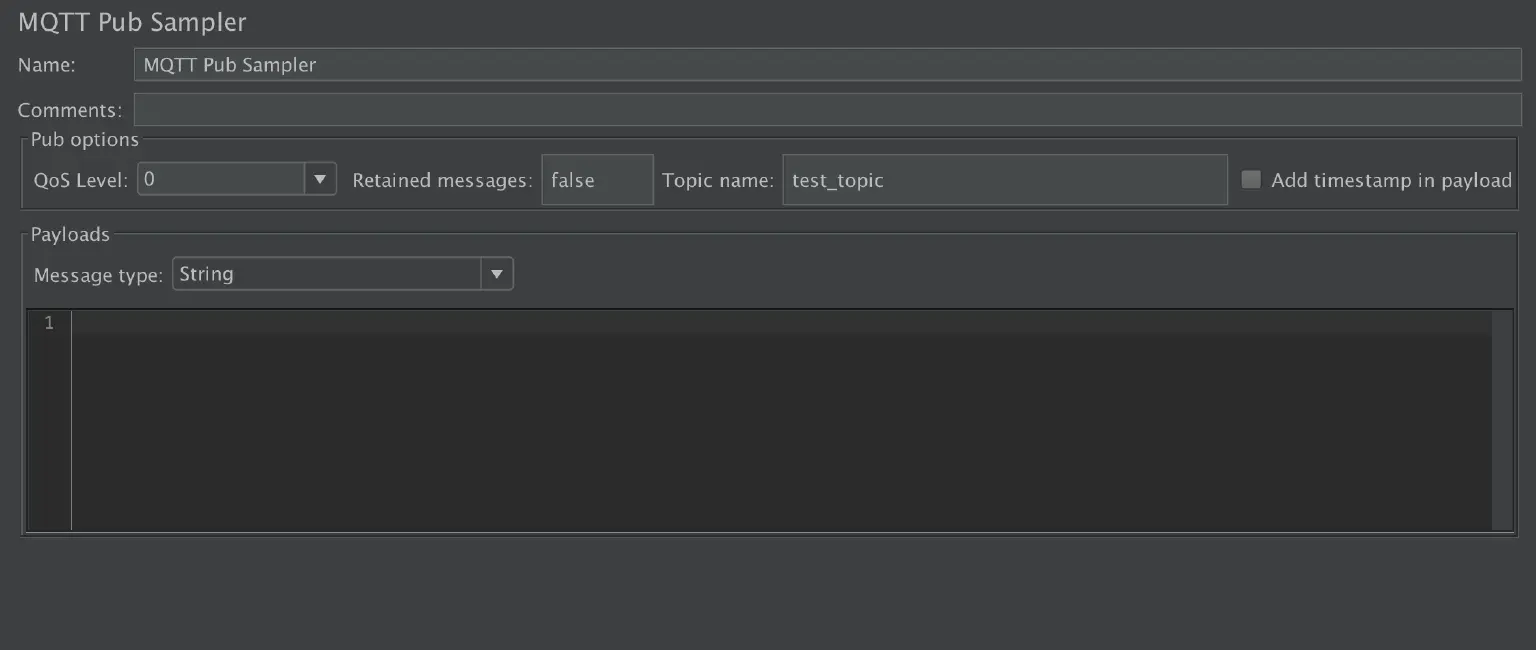1536x650 pixels.
Task: Focus the Comments text field
Action: [826, 109]
